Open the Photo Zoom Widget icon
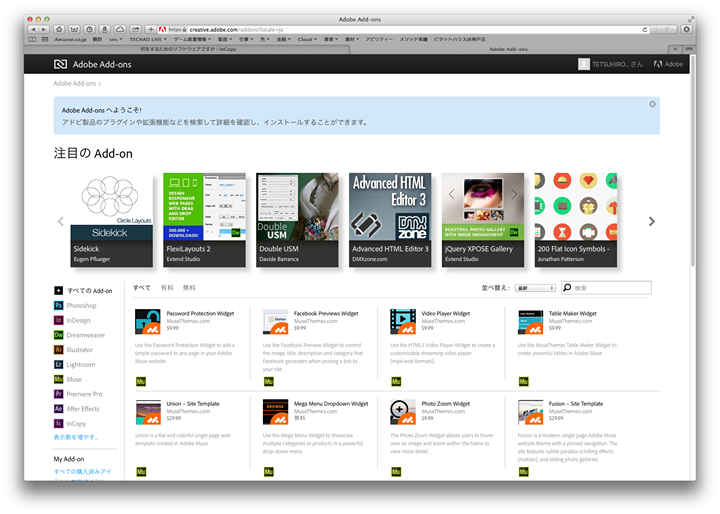 point(403,412)
